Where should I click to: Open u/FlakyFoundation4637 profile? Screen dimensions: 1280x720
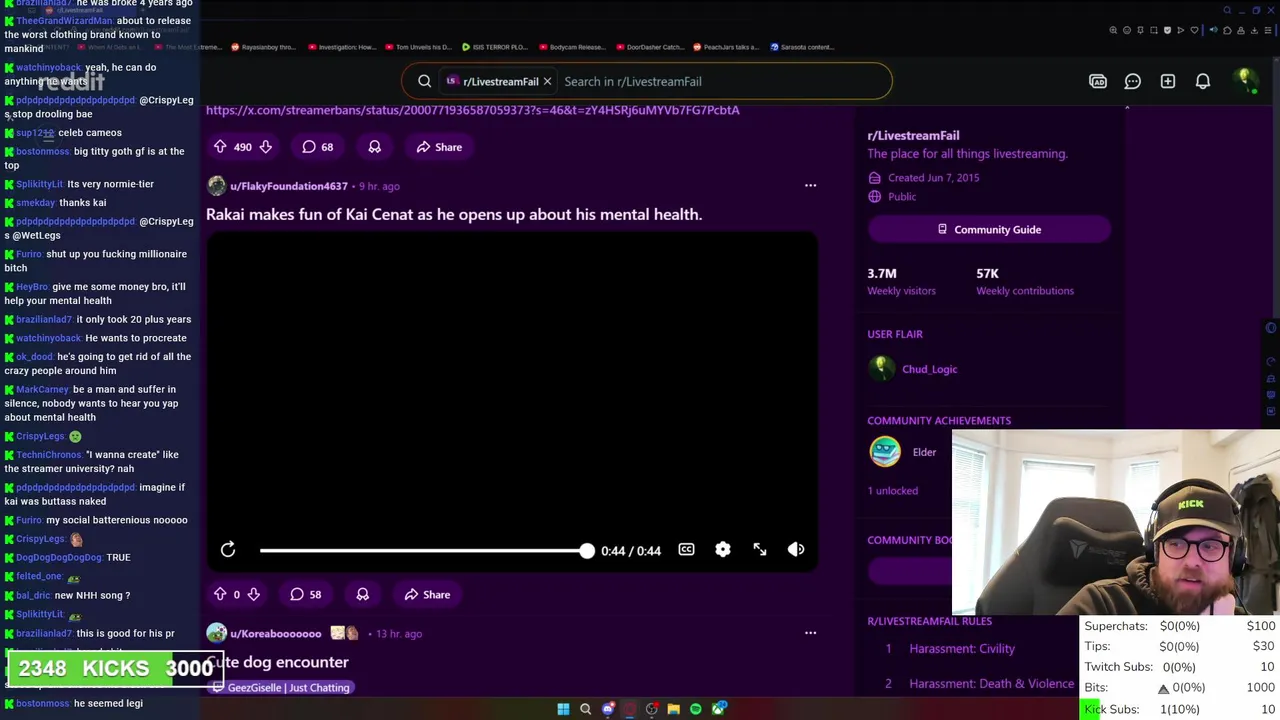(x=289, y=186)
